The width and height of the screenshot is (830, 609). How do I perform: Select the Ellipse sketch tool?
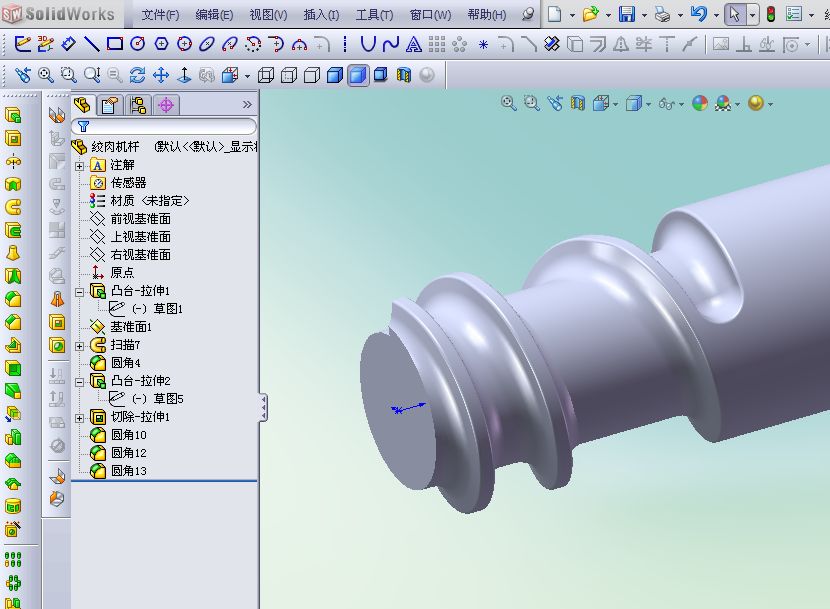207,44
